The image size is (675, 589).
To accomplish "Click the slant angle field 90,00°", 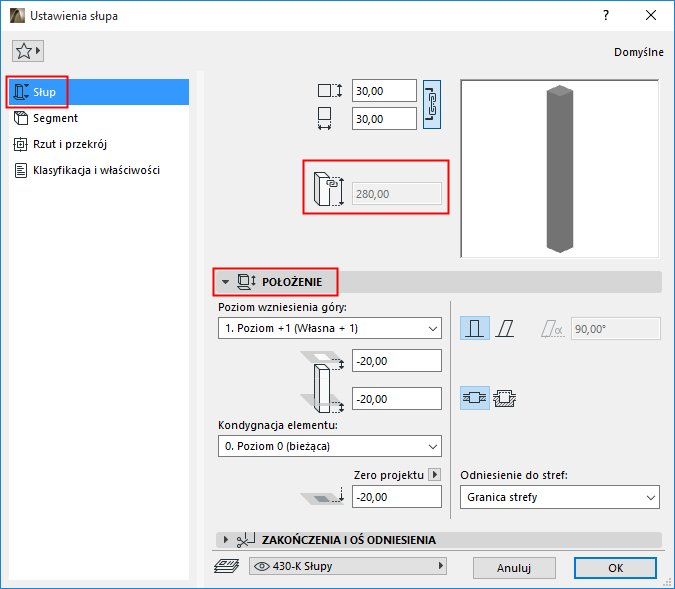I will point(616,329).
